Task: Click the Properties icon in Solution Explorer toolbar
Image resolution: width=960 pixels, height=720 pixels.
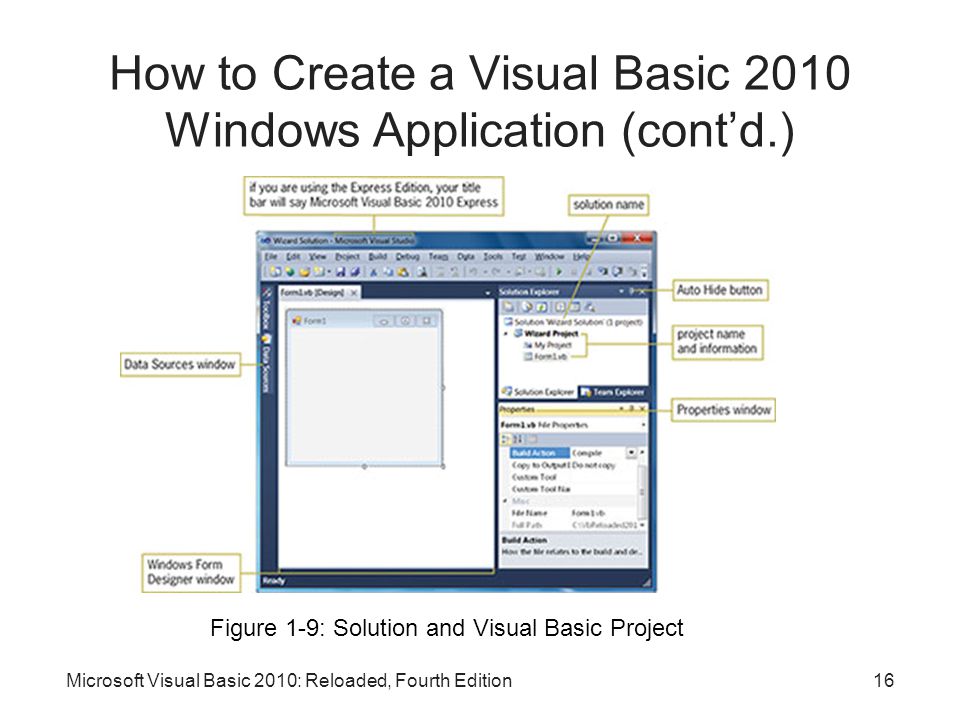Action: coord(509,307)
